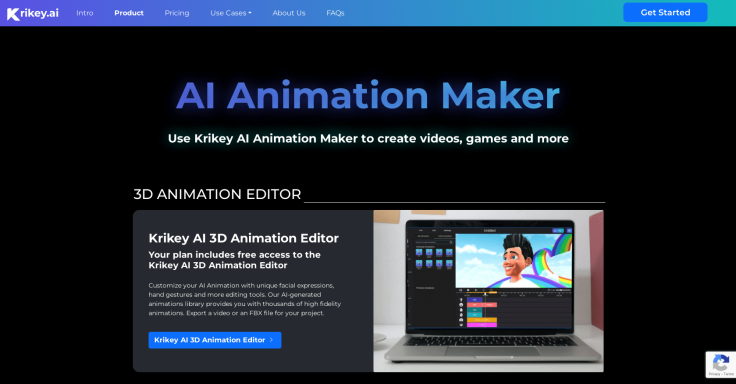Select the Product nav item
The width and height of the screenshot is (736, 384).
(129, 13)
